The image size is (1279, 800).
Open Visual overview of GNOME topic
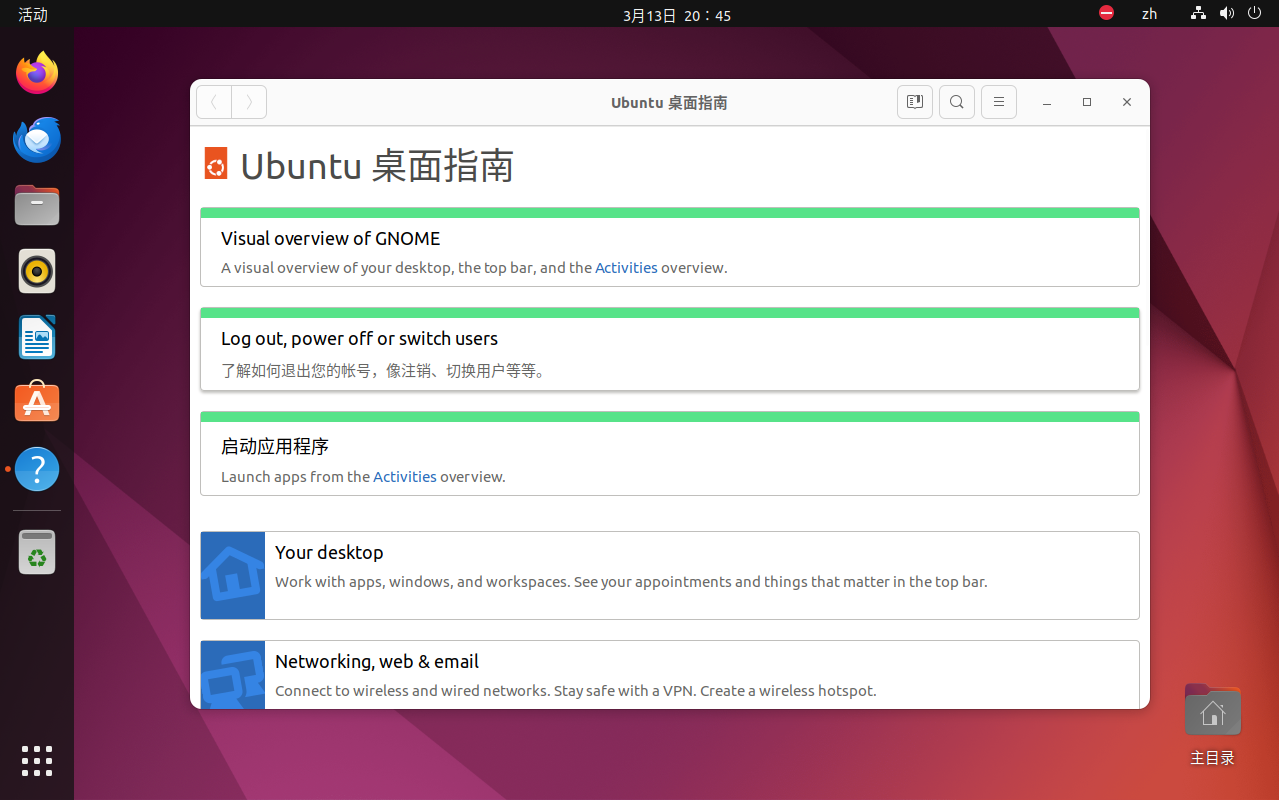point(330,239)
